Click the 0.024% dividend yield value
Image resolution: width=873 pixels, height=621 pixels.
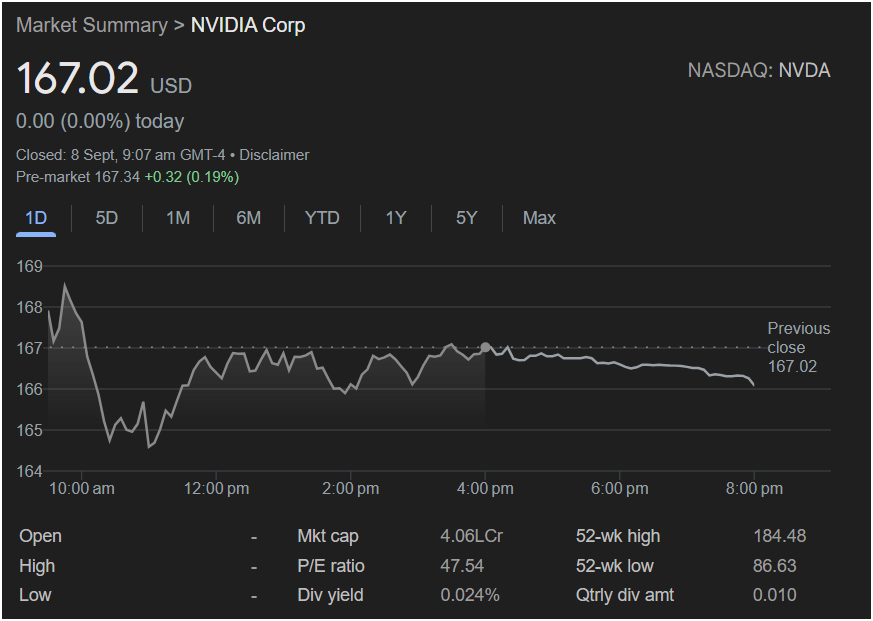(x=470, y=595)
